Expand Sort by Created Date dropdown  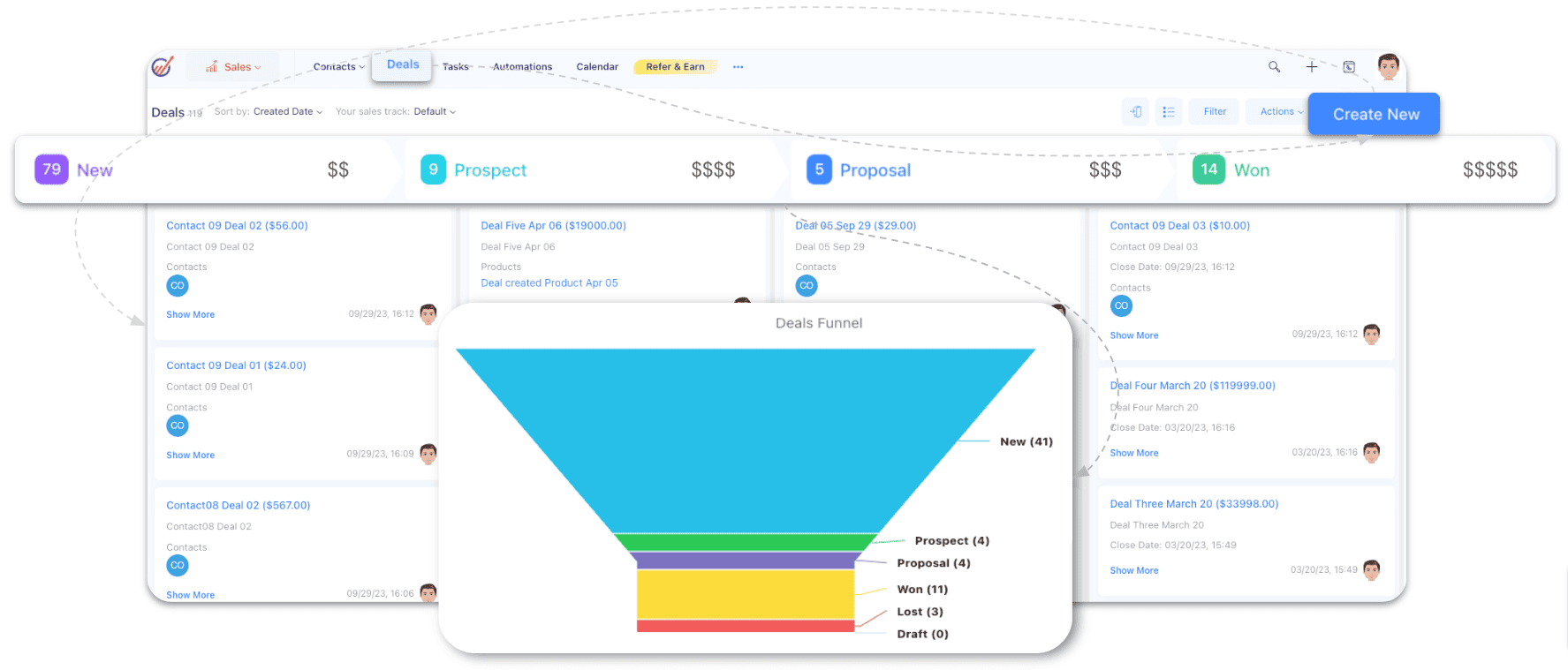point(287,112)
